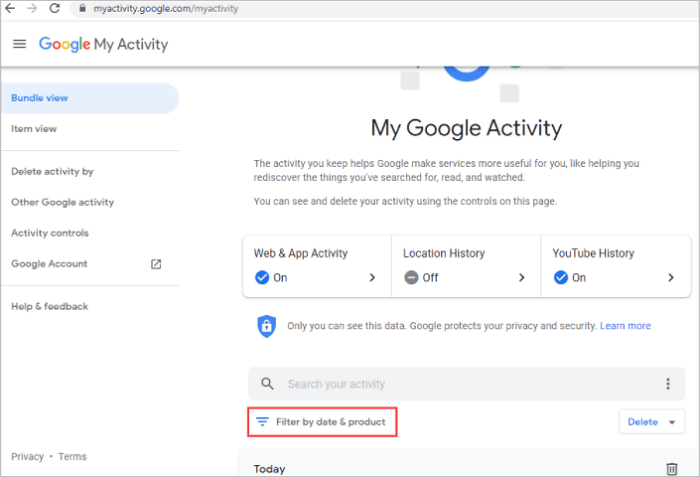Click the privacy shield lock icon

click(x=266, y=326)
